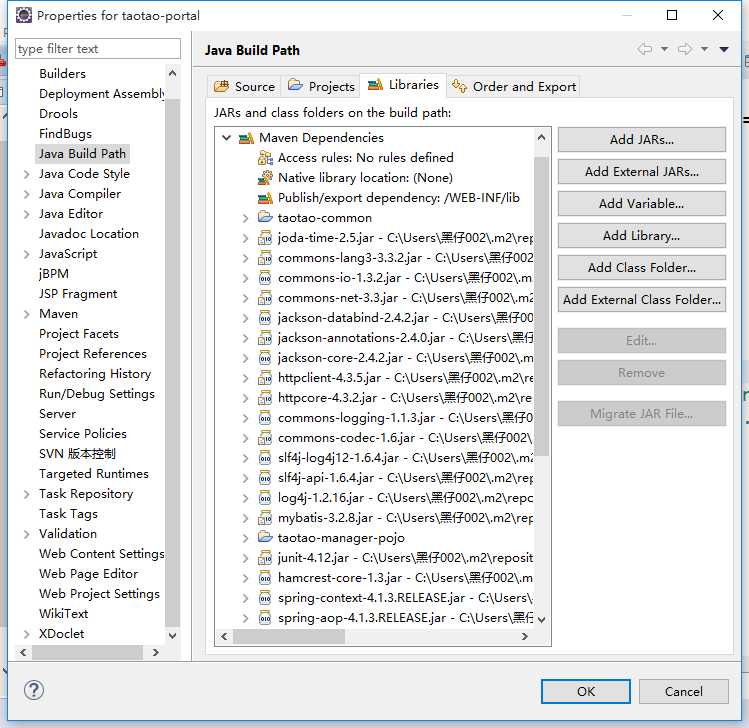Click the library list vertical scrollbar thumb
This screenshot has height=728, width=749.
pos(541,306)
